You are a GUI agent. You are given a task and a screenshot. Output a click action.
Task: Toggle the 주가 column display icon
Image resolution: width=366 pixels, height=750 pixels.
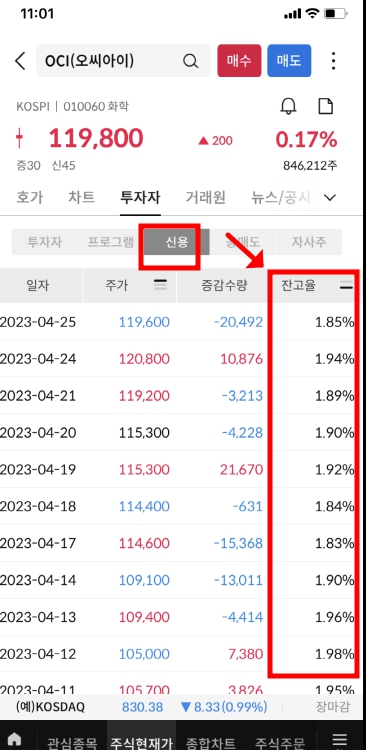coord(161,285)
